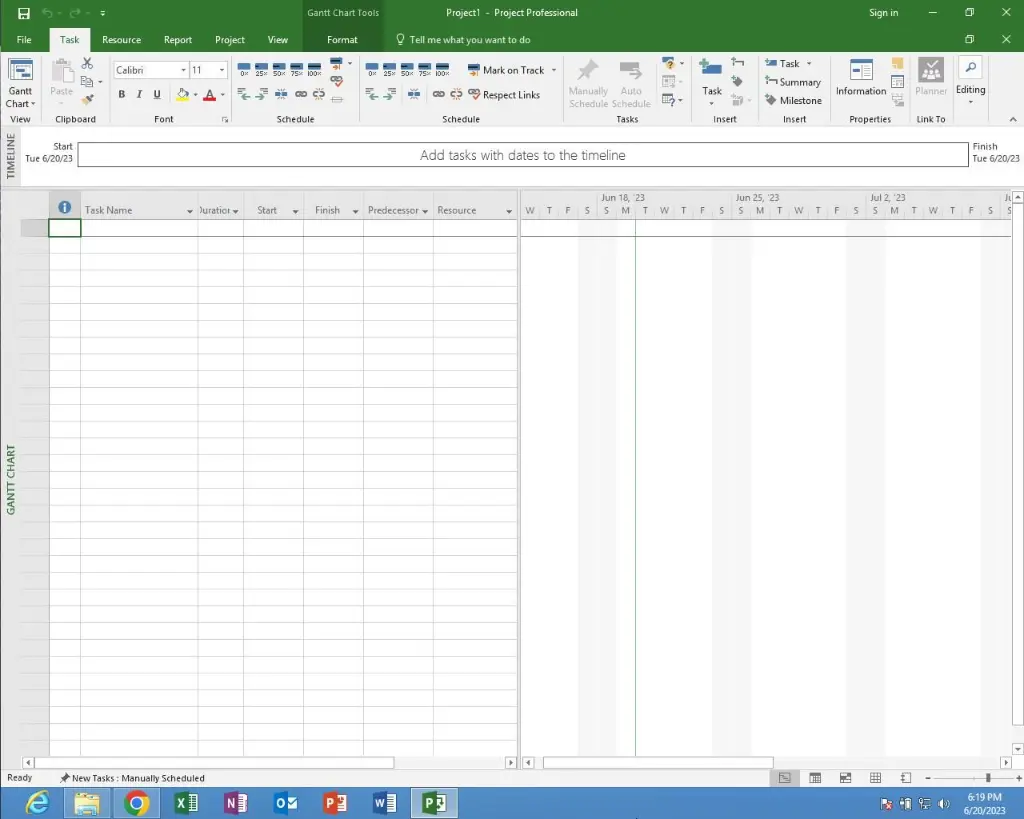
Task: Switch to the Report ribbon tab
Action: (x=177, y=39)
